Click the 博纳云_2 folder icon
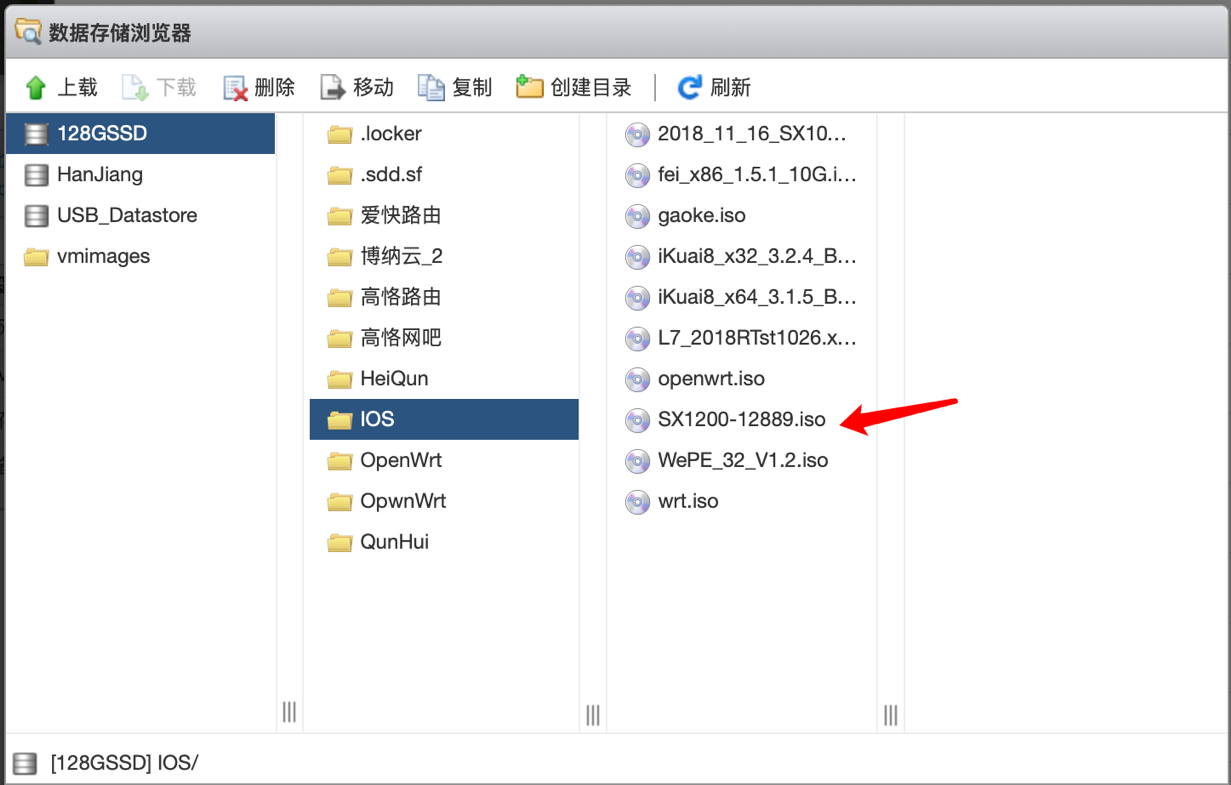 pos(340,257)
